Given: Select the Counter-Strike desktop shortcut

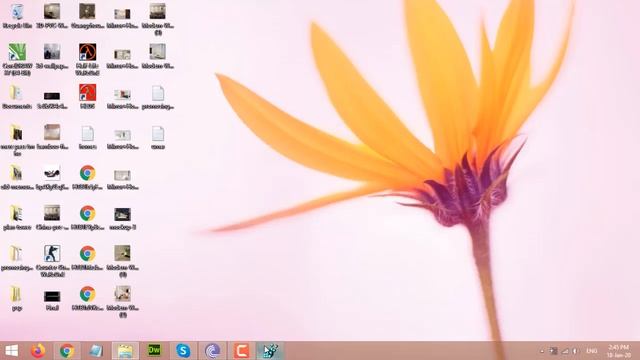Looking at the screenshot, I should click(x=52, y=261).
